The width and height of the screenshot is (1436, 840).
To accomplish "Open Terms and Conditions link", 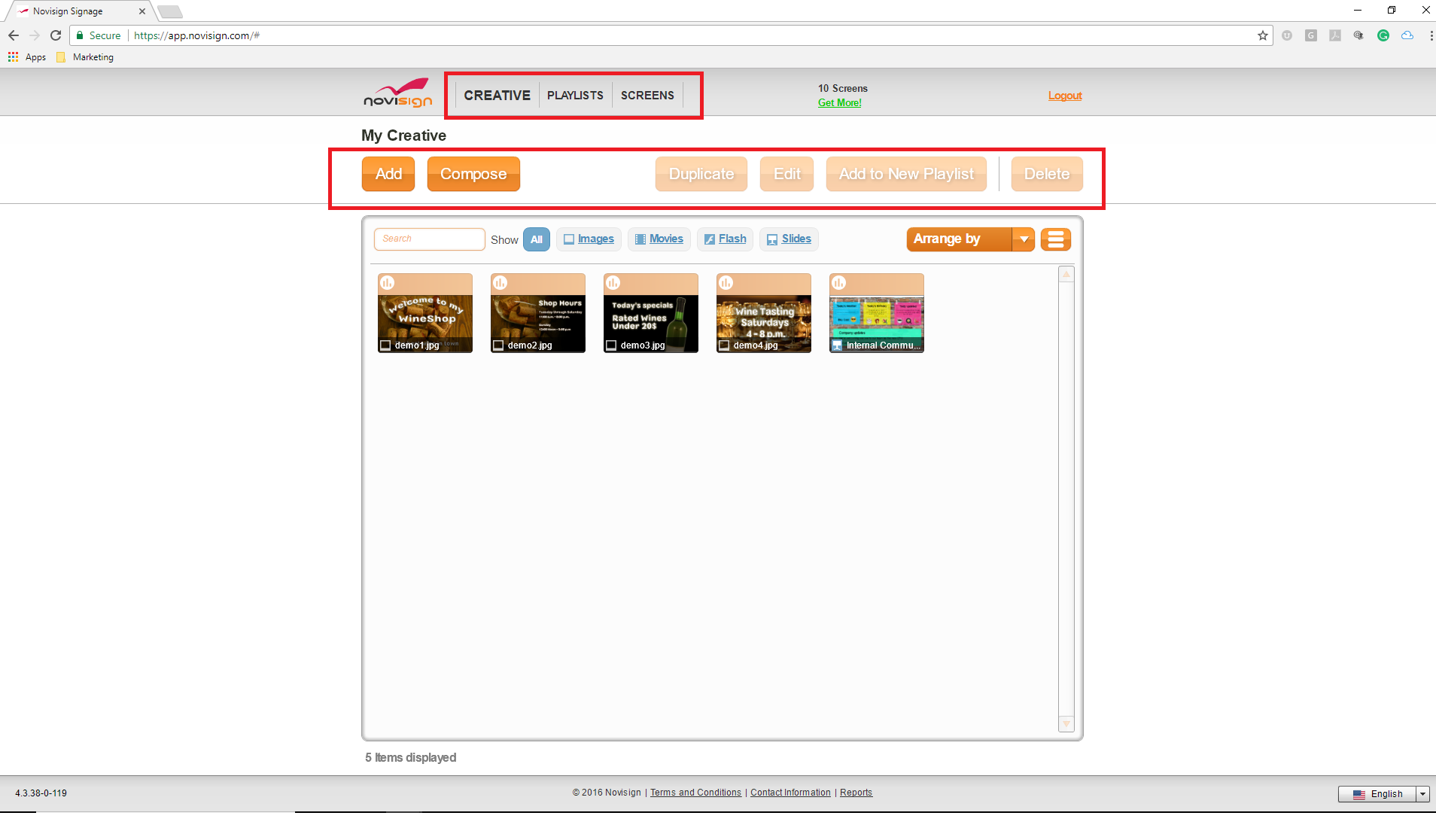I will (695, 793).
